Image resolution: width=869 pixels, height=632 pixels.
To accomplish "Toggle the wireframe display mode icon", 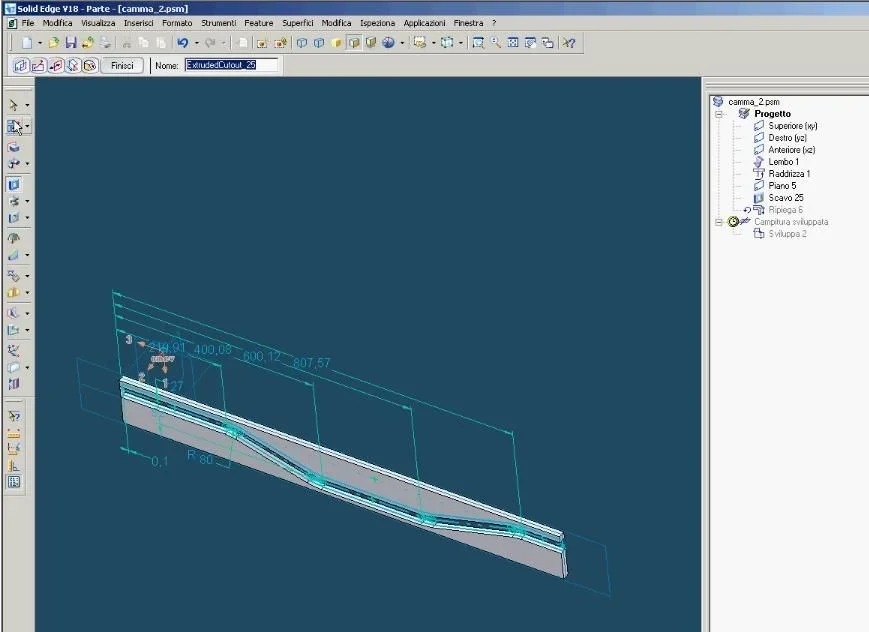I will (301, 43).
